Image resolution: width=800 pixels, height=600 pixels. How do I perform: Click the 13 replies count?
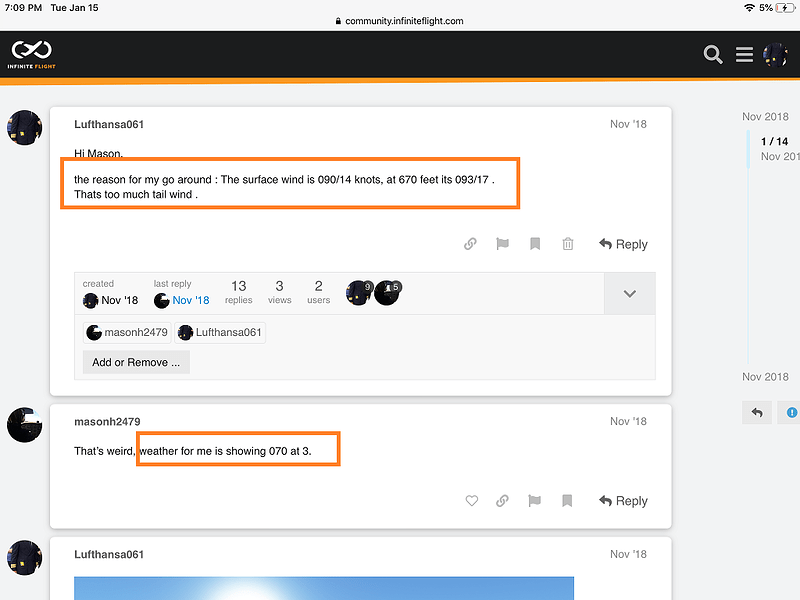[x=239, y=292]
